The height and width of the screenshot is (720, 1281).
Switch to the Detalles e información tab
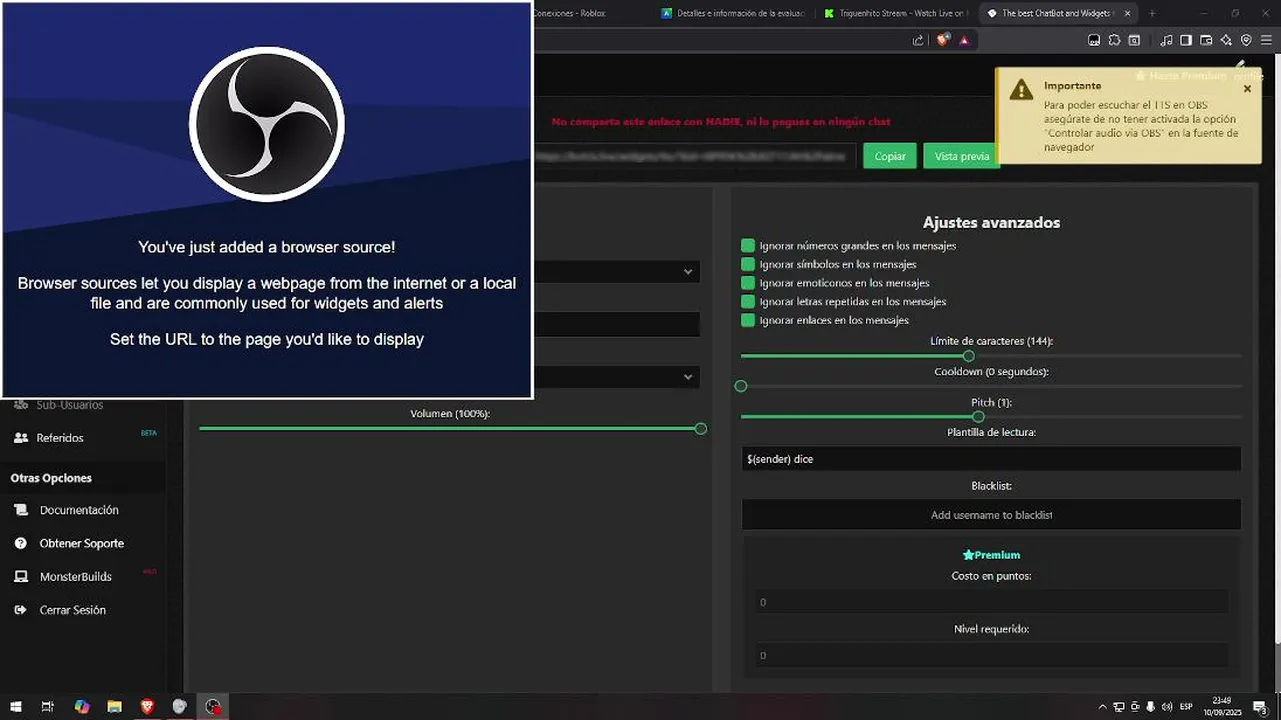731,13
